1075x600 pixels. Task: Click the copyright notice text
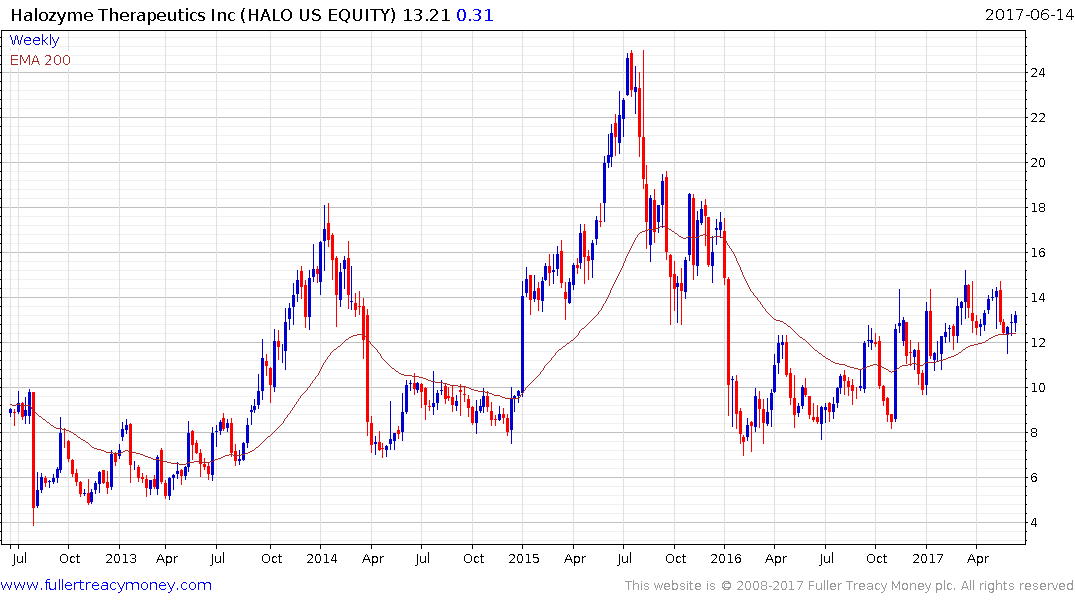(x=849, y=586)
